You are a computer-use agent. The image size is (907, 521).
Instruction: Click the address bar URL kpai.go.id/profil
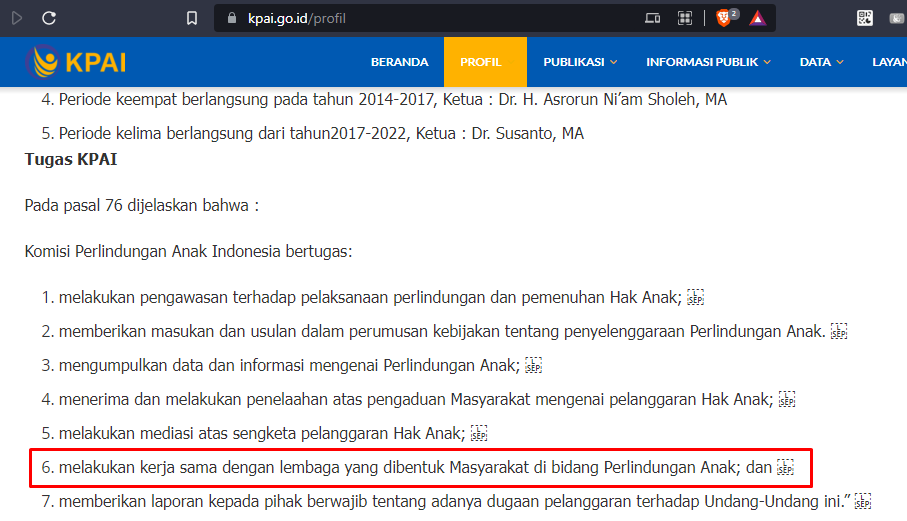click(x=297, y=19)
